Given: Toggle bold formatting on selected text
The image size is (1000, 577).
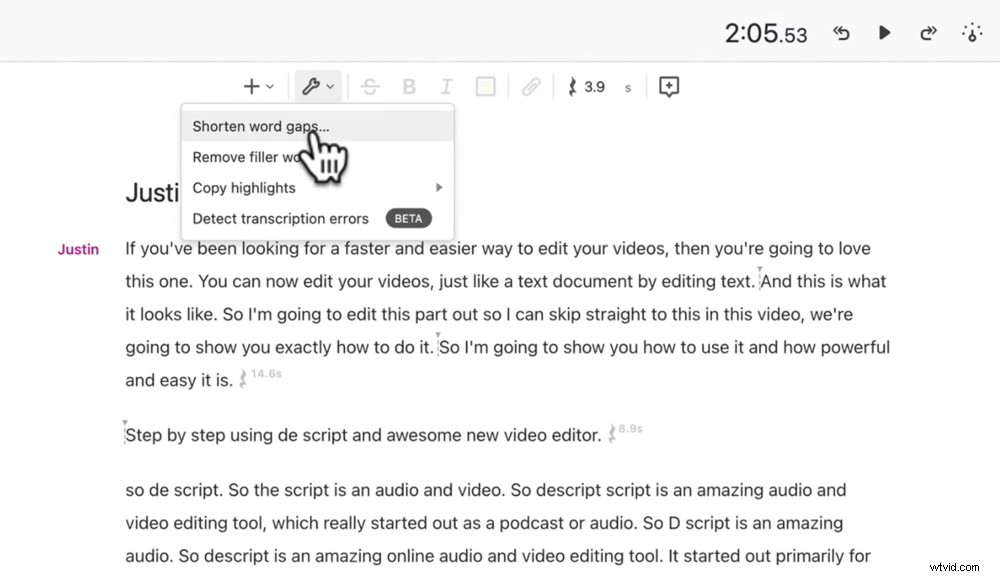Looking at the screenshot, I should 408,86.
